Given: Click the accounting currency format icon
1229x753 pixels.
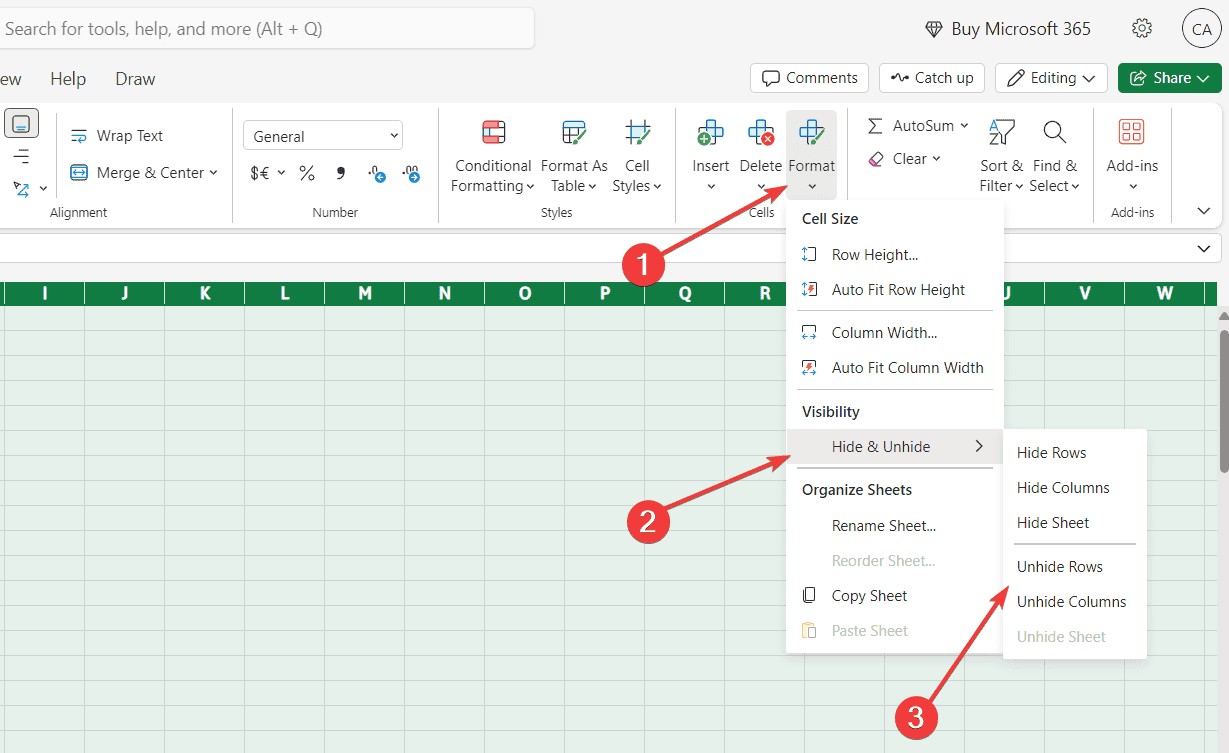Looking at the screenshot, I should point(260,173).
